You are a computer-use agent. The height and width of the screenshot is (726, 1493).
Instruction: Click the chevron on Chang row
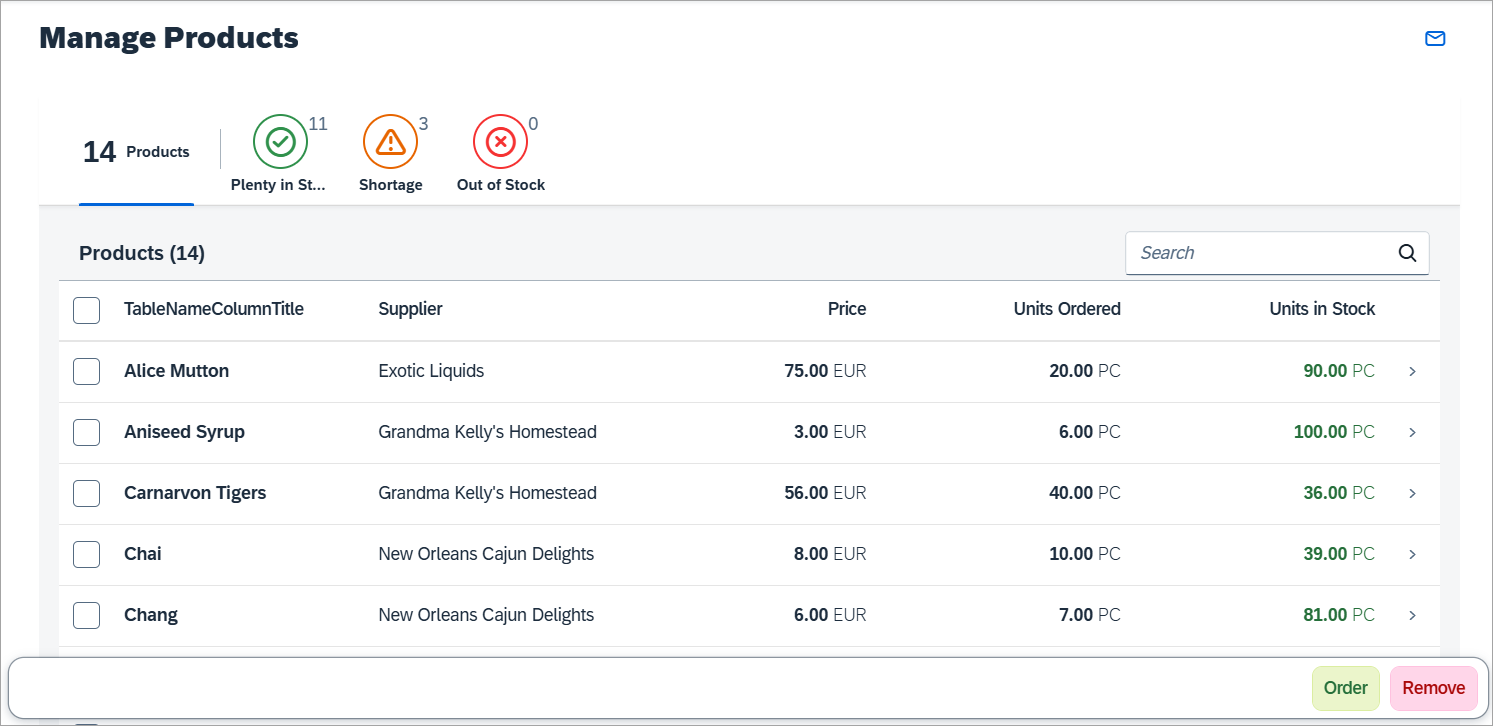pyautogui.click(x=1412, y=615)
